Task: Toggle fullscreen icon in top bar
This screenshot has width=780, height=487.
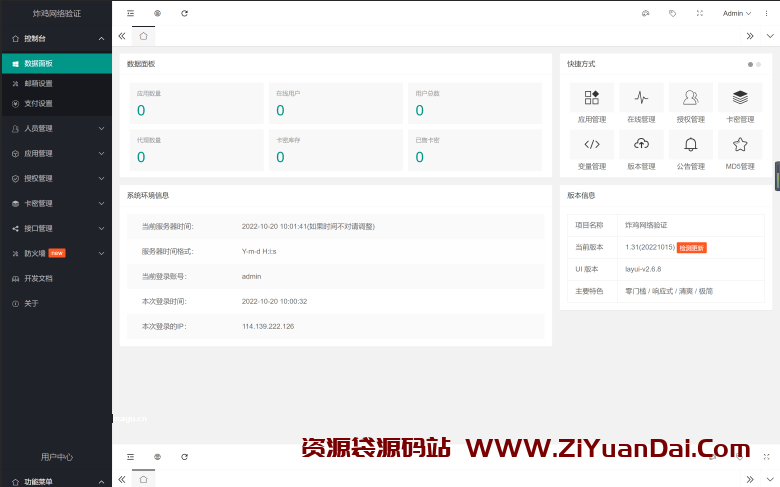Action: click(699, 13)
